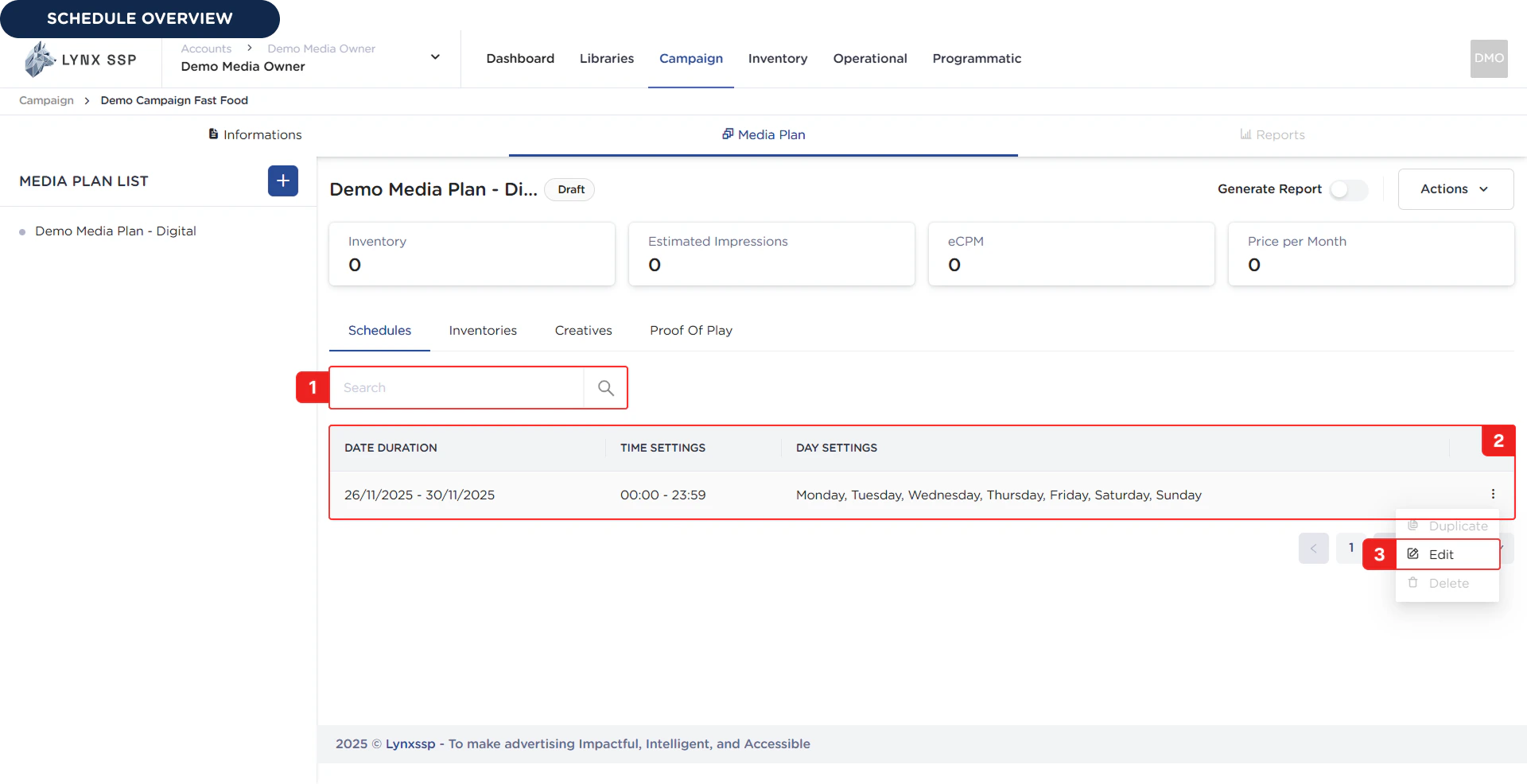Screen dimensions: 1527x784
Task: Switch to the Informations tab
Action: click(x=254, y=134)
